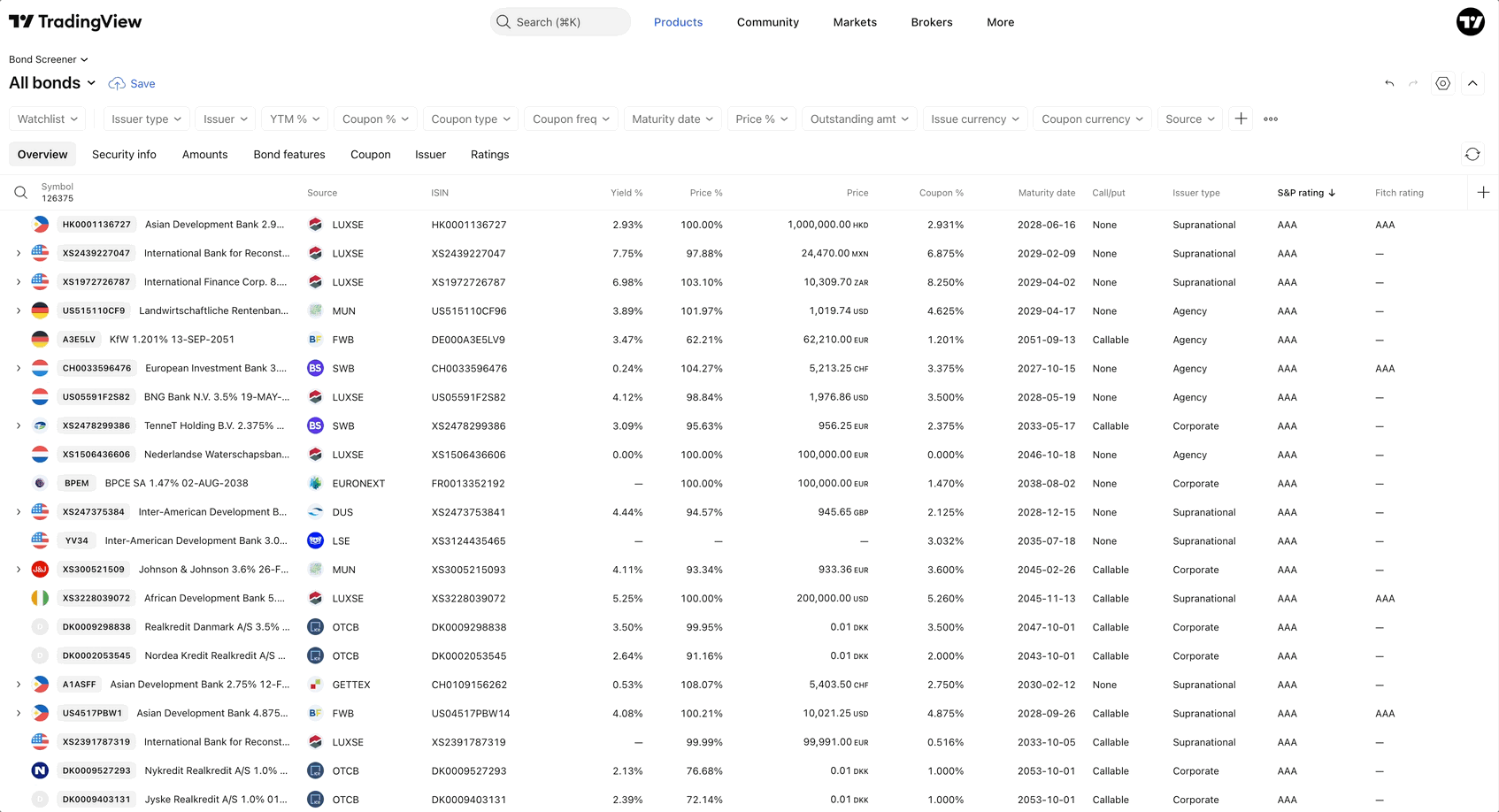Click the cloud Save icon

click(117, 83)
